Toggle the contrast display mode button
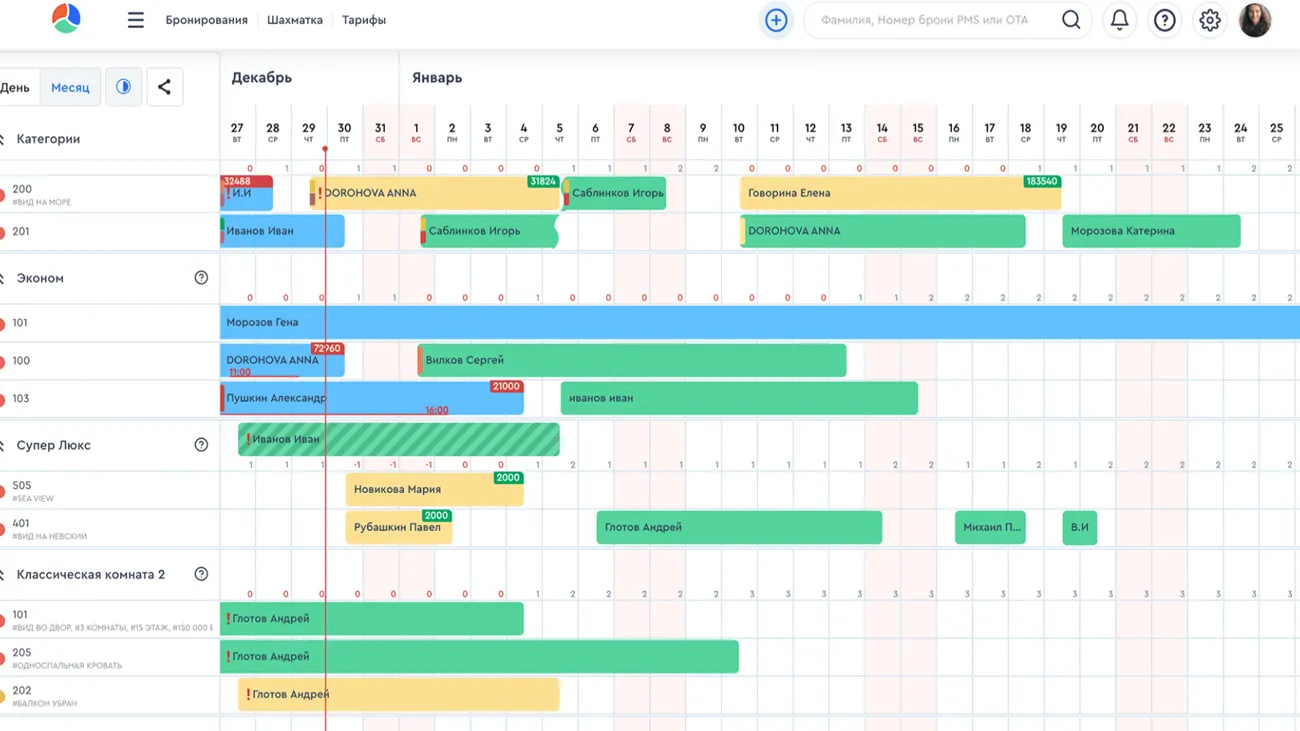Image resolution: width=1300 pixels, height=731 pixels. (x=123, y=87)
